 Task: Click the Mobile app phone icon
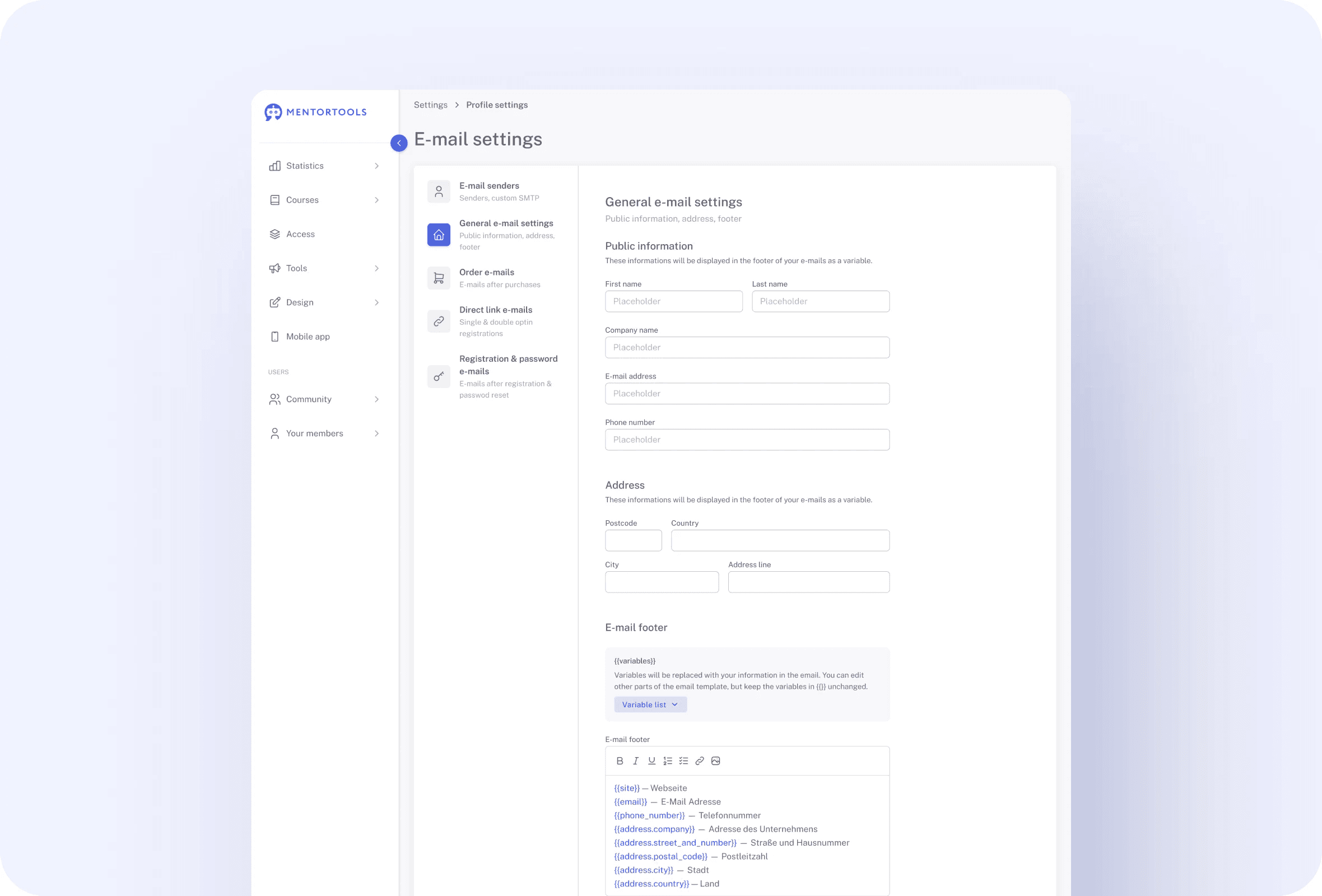pyautogui.click(x=274, y=337)
